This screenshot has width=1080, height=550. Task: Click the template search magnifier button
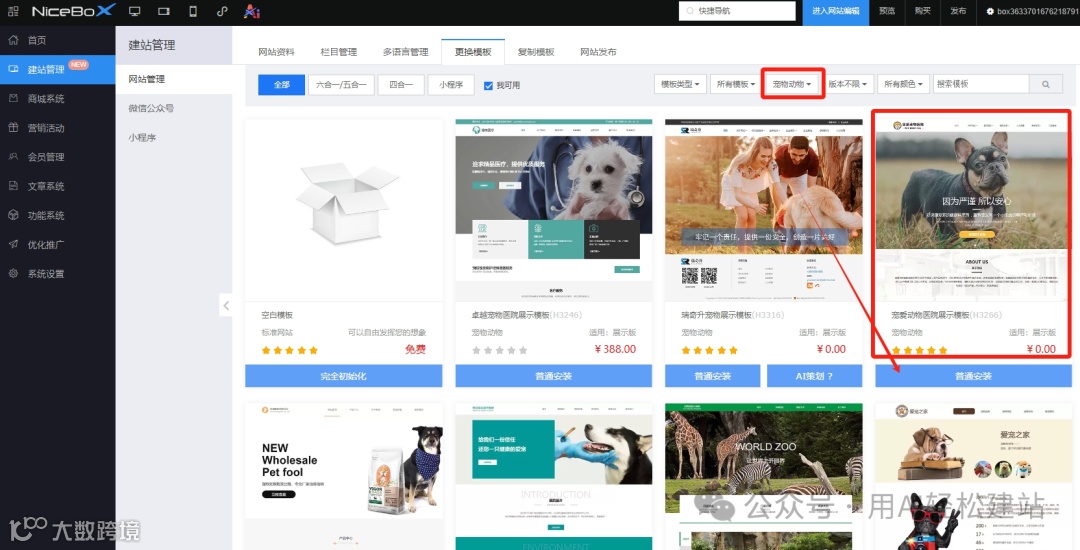(1046, 84)
